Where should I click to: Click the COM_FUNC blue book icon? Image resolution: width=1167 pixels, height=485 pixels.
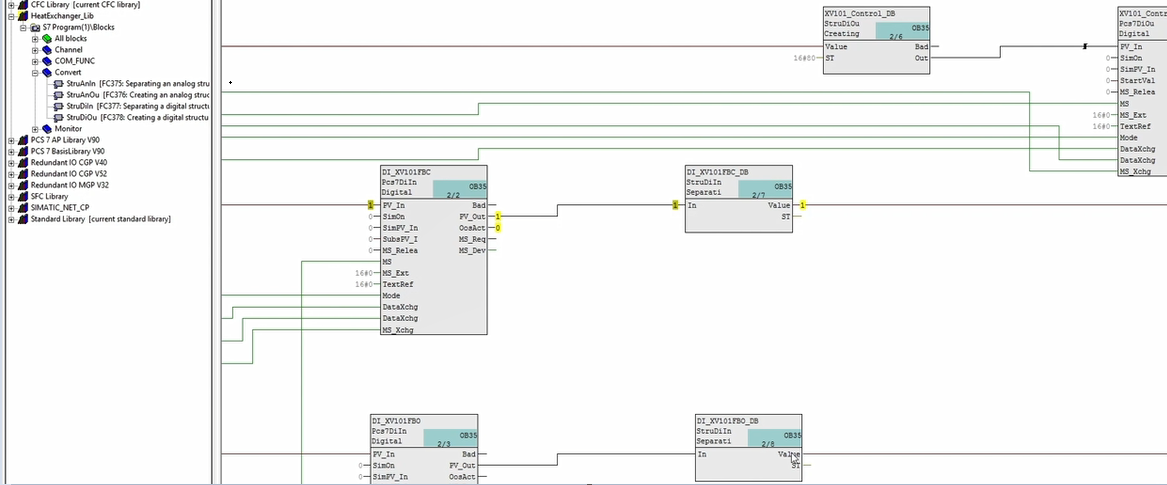[47, 61]
